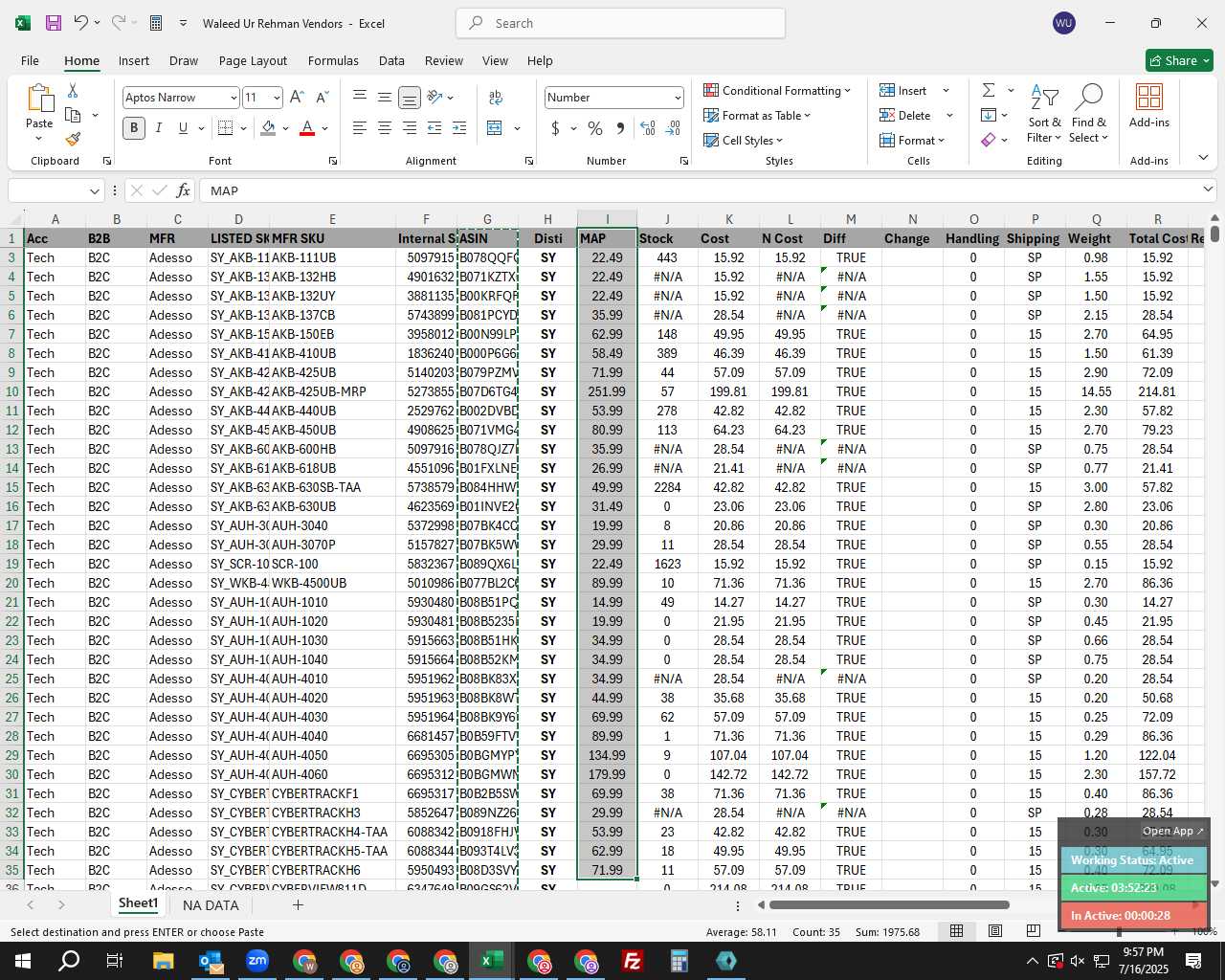This screenshot has height=980, width=1225.
Task: Open the font name dropdown Aptos Narrow
Action: tap(233, 98)
